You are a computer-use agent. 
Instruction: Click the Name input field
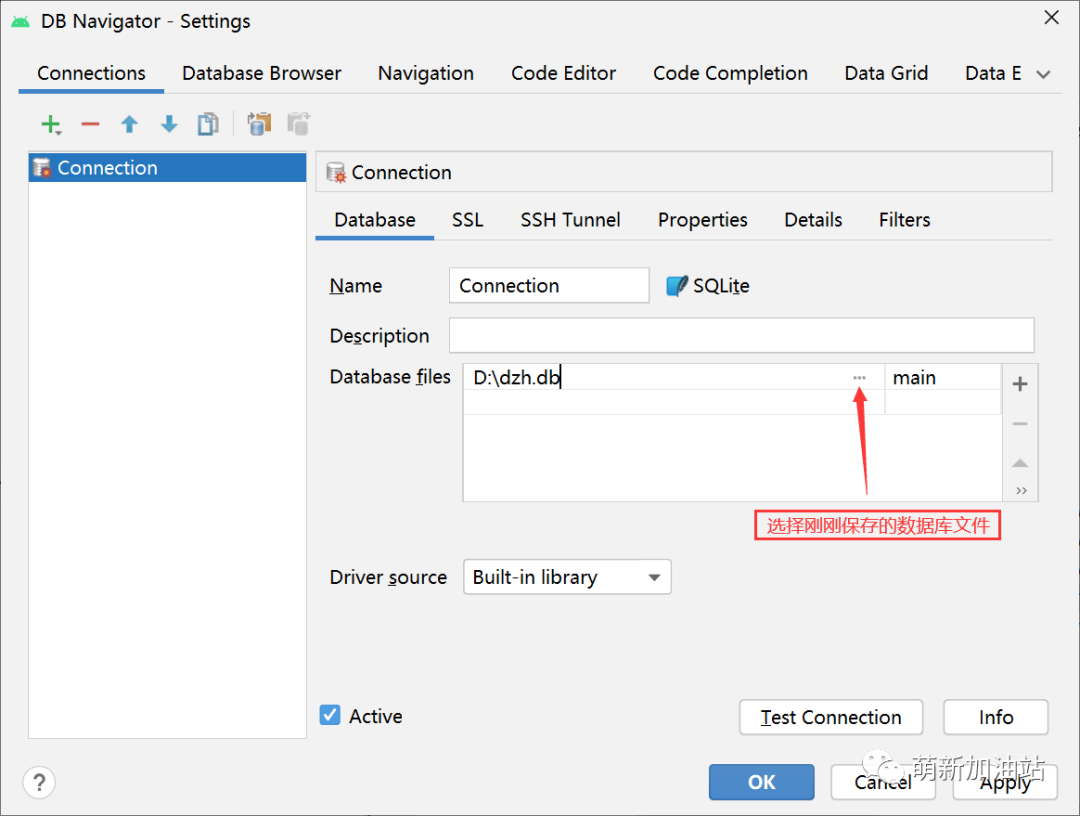(549, 285)
